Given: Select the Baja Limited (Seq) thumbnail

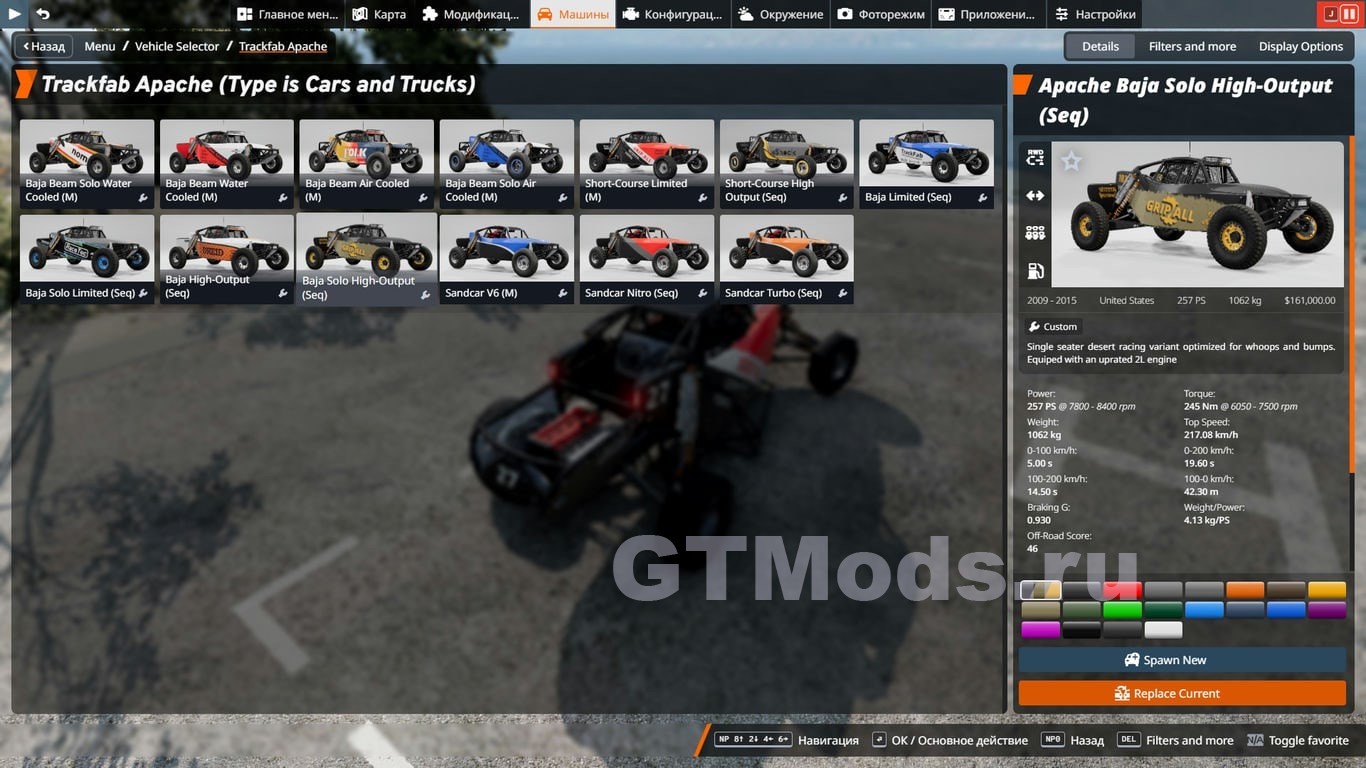Looking at the screenshot, I should pos(926,163).
